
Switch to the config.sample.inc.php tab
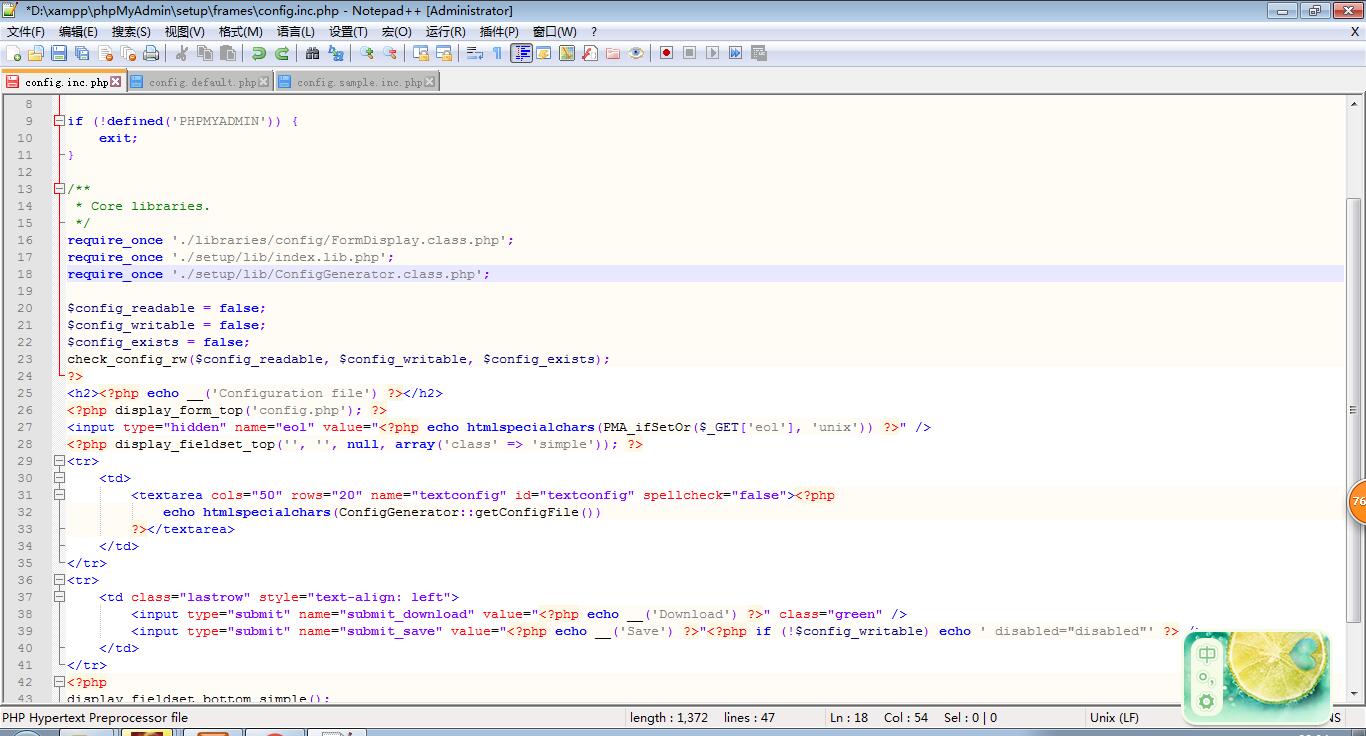(359, 82)
